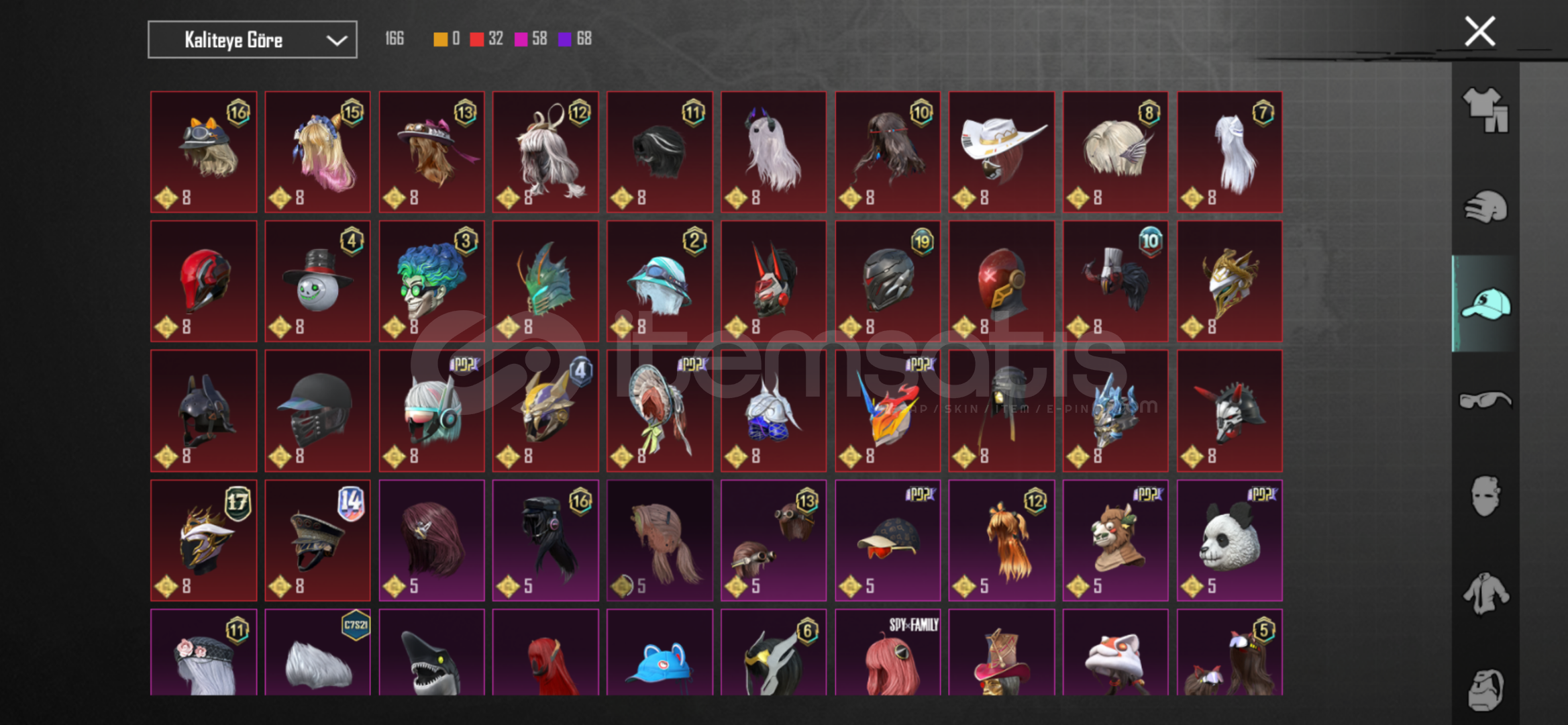Open the backpack category icon at bottom
This screenshot has width=1568, height=725.
1485,689
